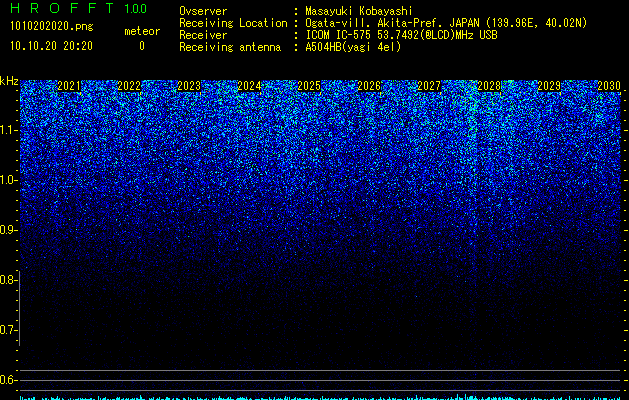Click the 2023 time marker
This screenshot has width=629, height=400.
coord(189,86)
